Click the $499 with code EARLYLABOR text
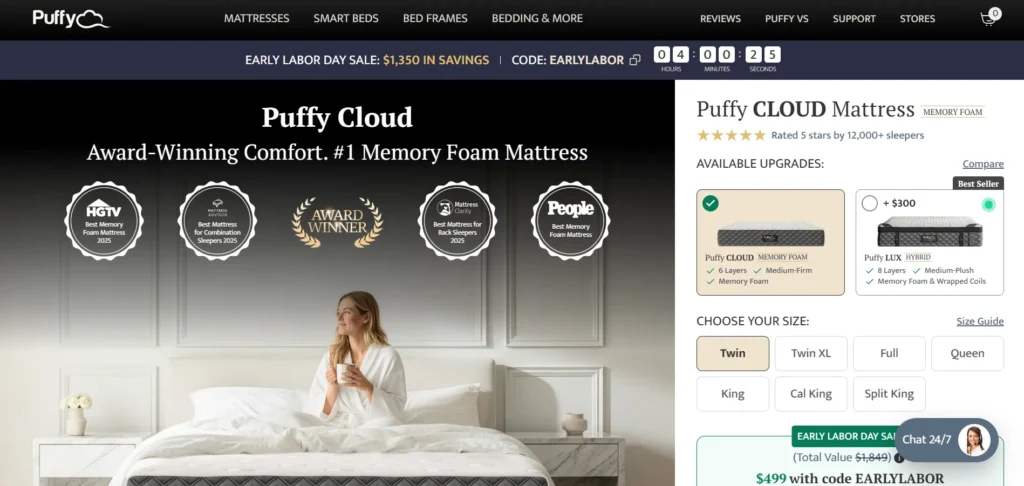This screenshot has width=1024, height=486. (x=850, y=478)
